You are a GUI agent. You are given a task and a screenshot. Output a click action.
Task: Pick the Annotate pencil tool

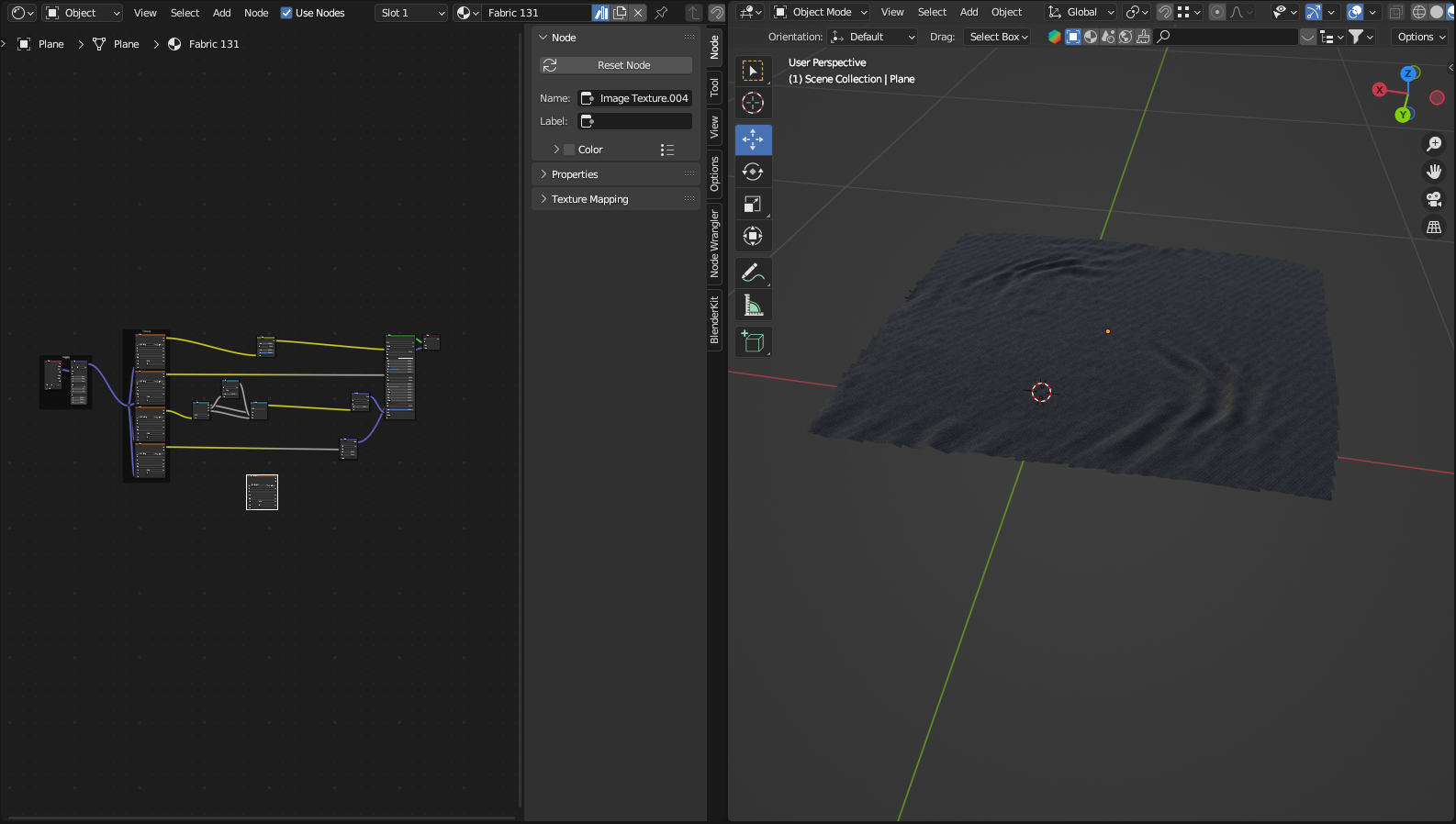[x=753, y=273]
